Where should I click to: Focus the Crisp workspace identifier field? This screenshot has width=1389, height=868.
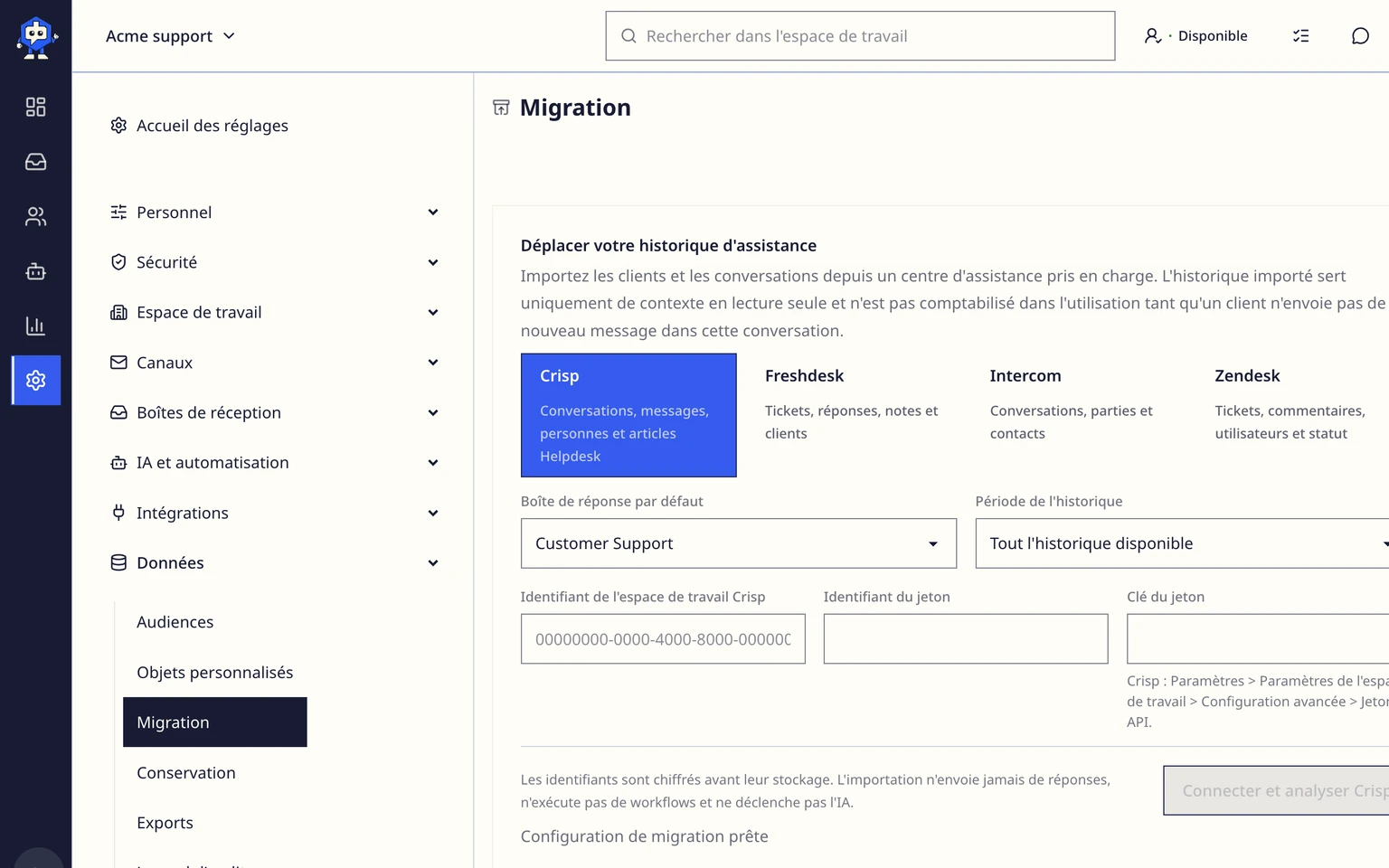tap(663, 639)
